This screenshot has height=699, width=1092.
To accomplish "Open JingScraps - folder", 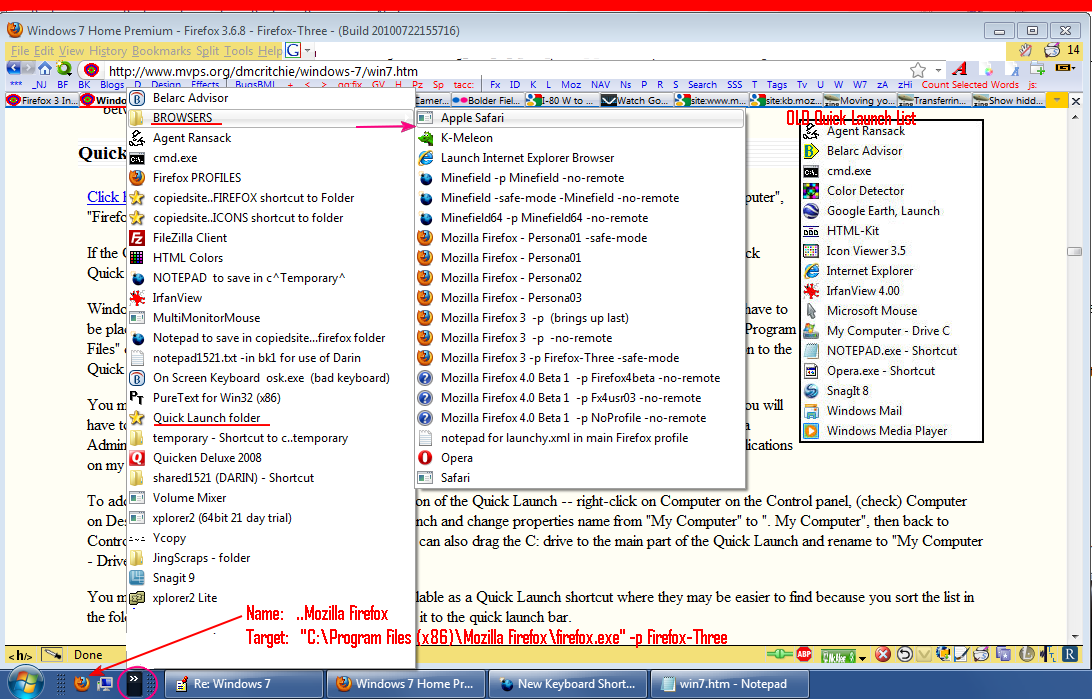I will coord(272,558).
